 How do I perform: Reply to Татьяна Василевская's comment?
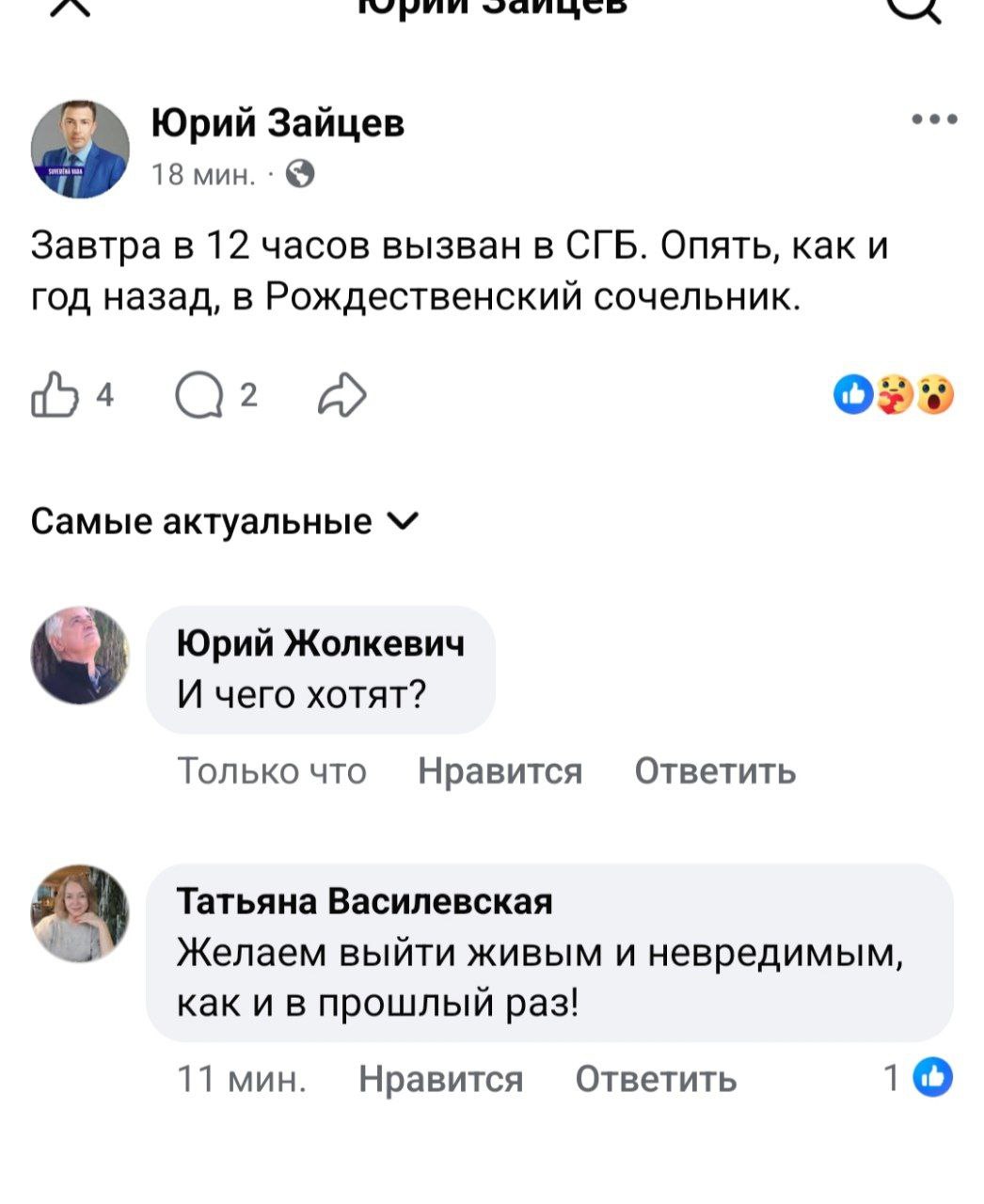pos(656,1078)
